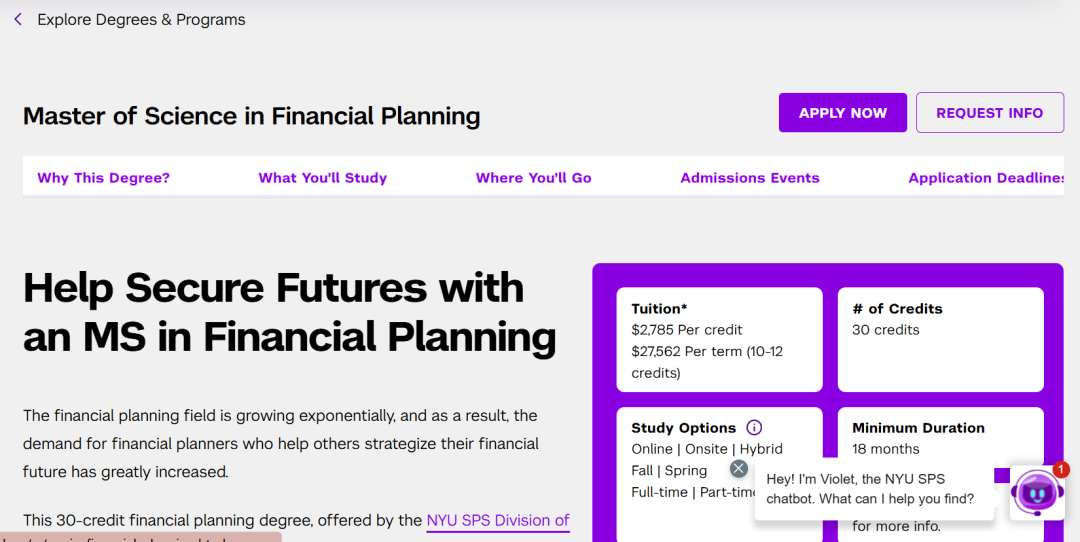Click the Tuition info card
This screenshot has height=542, width=1080.
719,340
